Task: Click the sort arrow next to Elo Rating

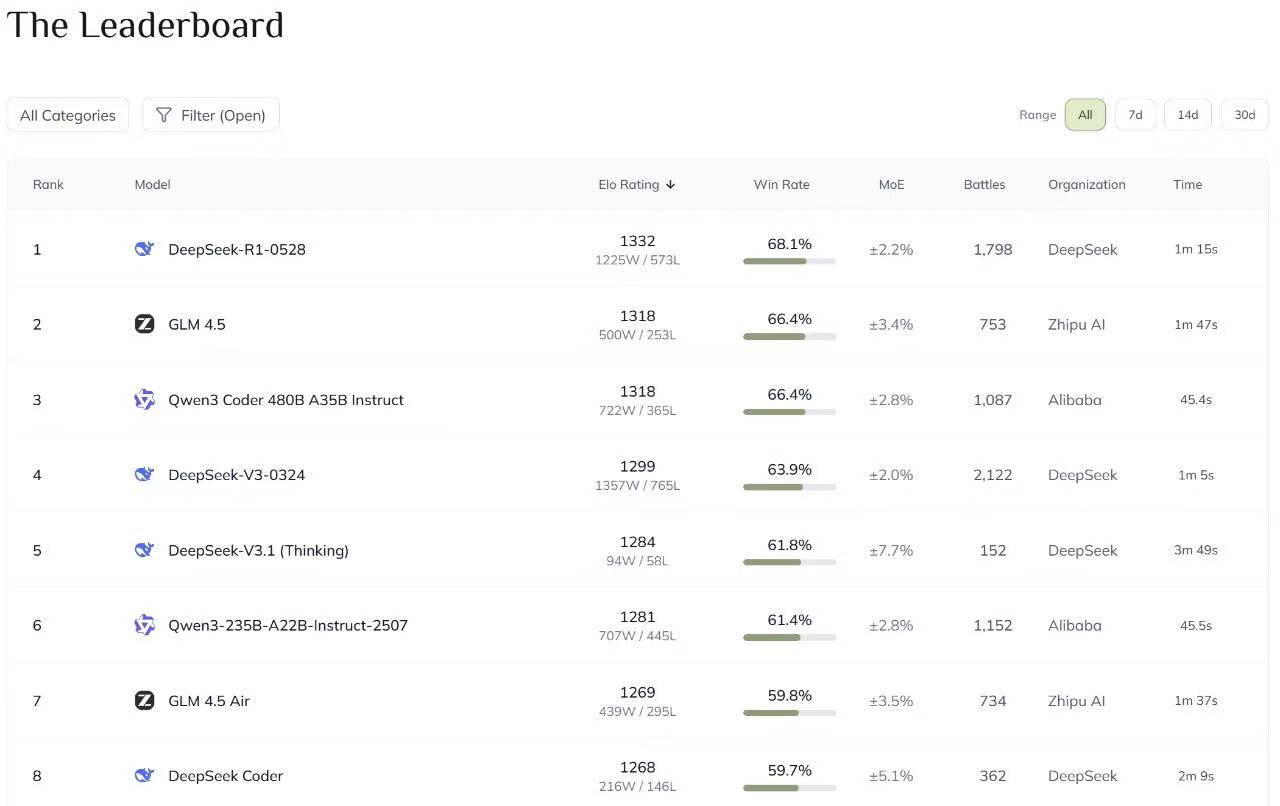Action: [671, 184]
